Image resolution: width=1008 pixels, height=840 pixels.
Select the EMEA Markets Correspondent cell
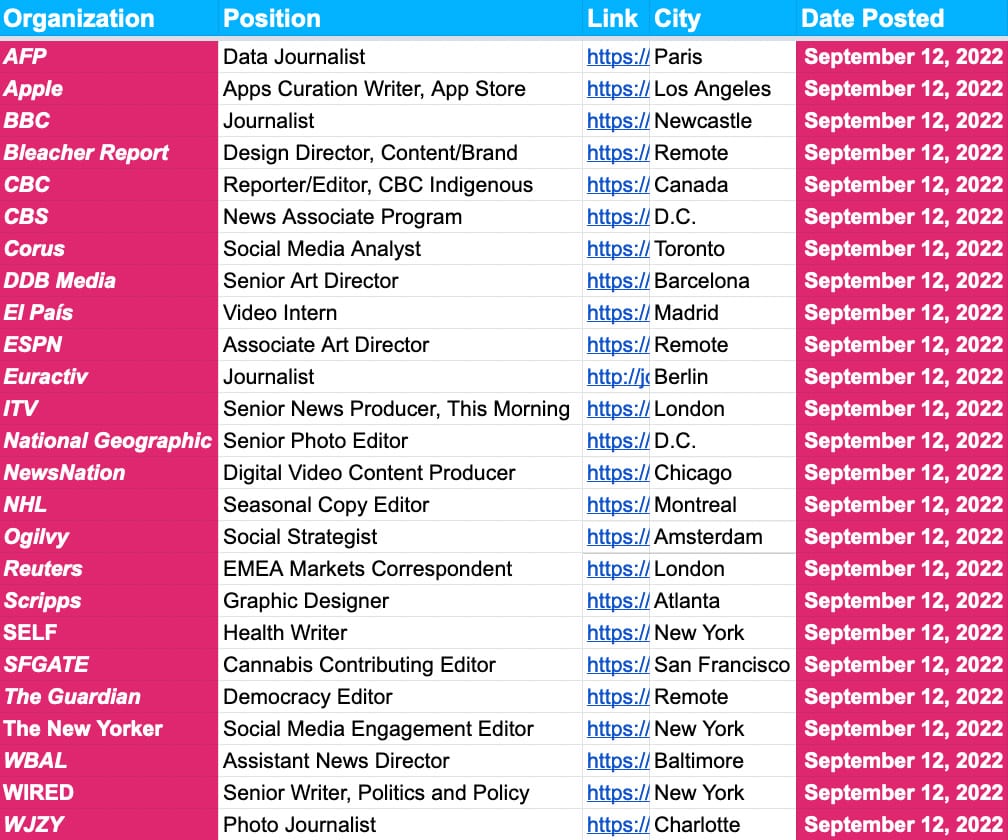[367, 569]
